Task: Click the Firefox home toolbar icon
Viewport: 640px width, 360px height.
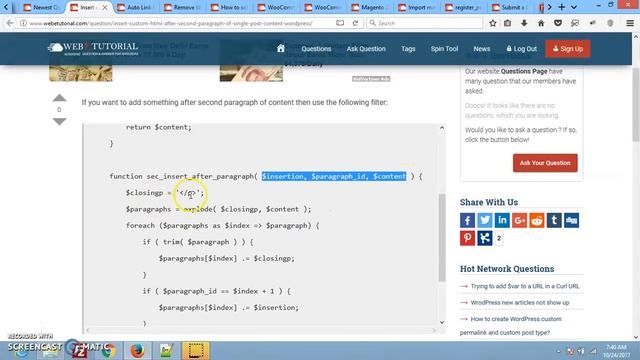Action: tap(541, 23)
